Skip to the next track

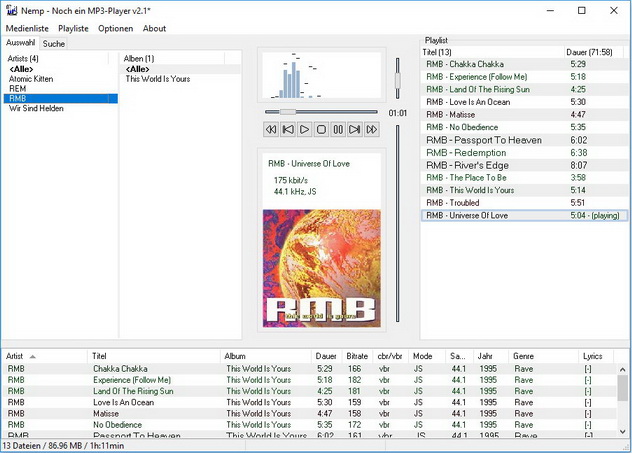(355, 129)
